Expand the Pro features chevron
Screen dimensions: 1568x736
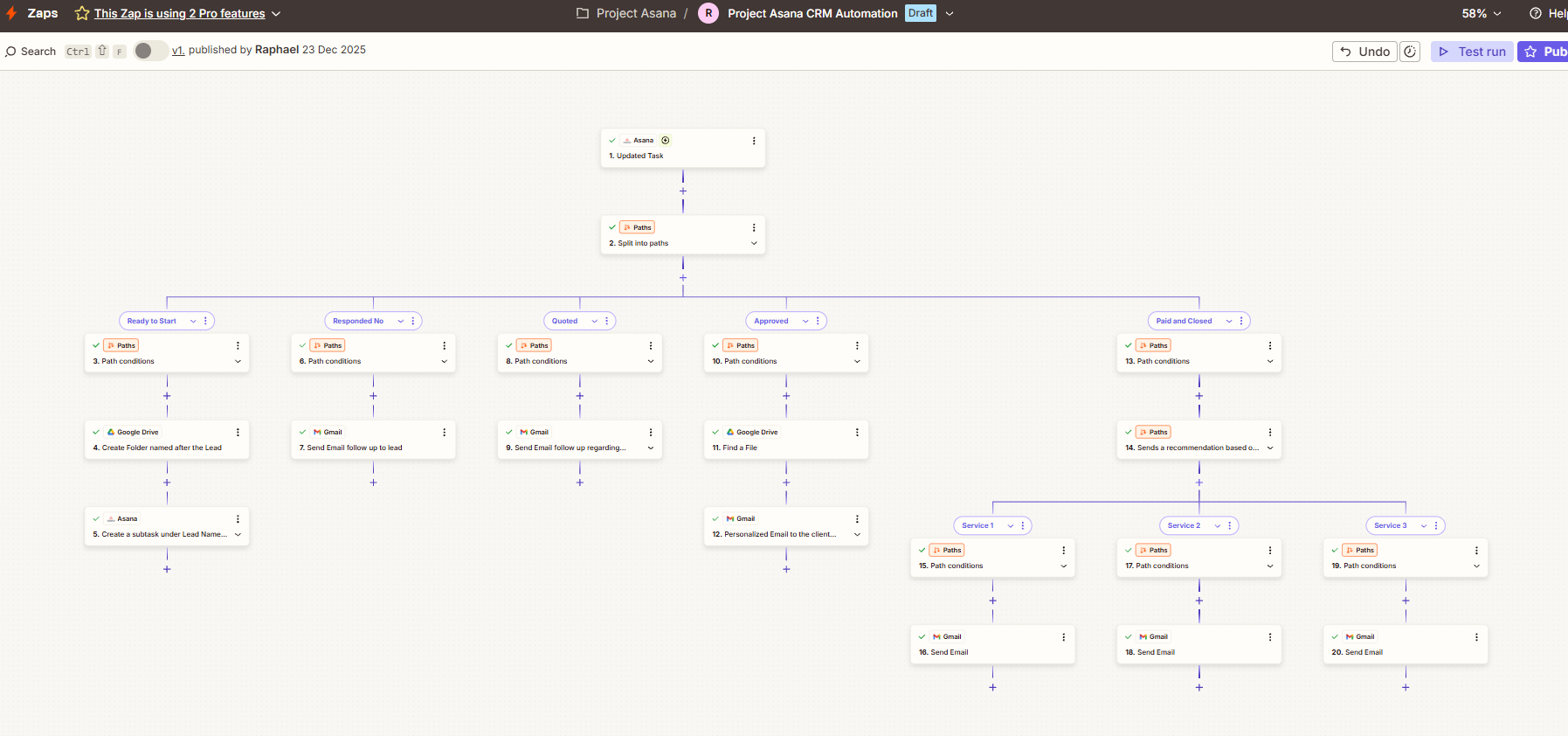pos(276,13)
